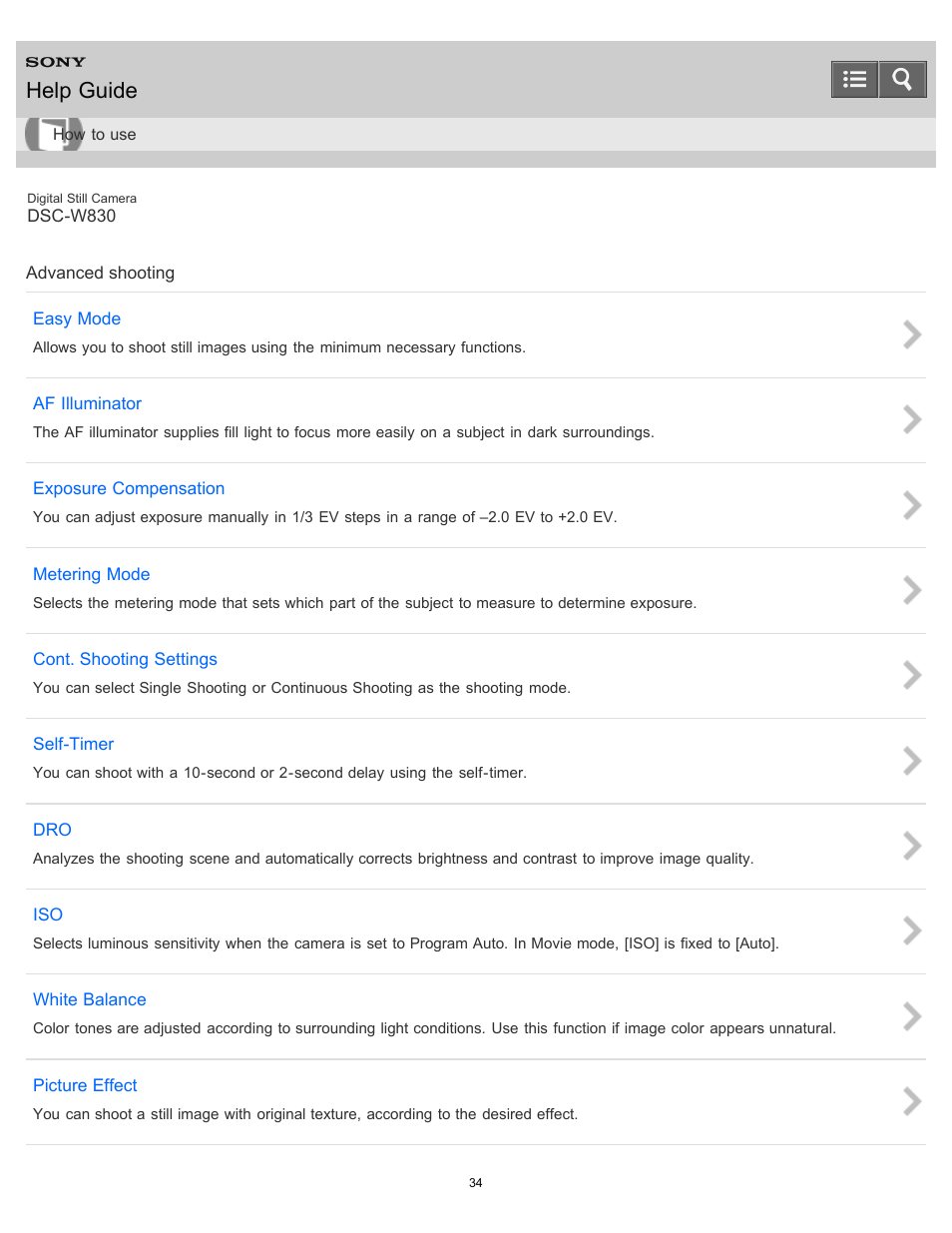The image size is (952, 1233).
Task: Select the Self-Timer link
Action: point(73,744)
